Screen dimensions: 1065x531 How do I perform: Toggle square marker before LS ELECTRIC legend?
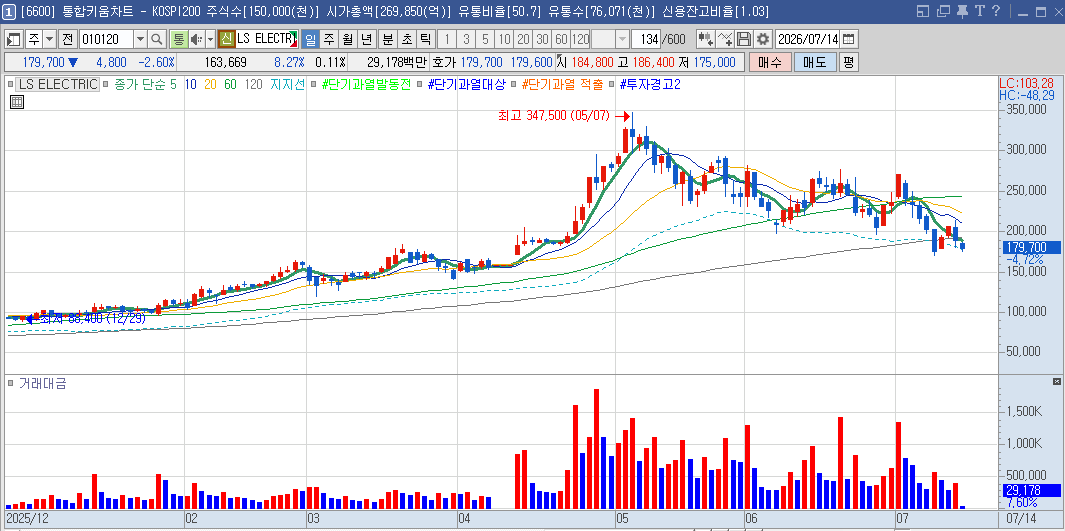coord(10,85)
